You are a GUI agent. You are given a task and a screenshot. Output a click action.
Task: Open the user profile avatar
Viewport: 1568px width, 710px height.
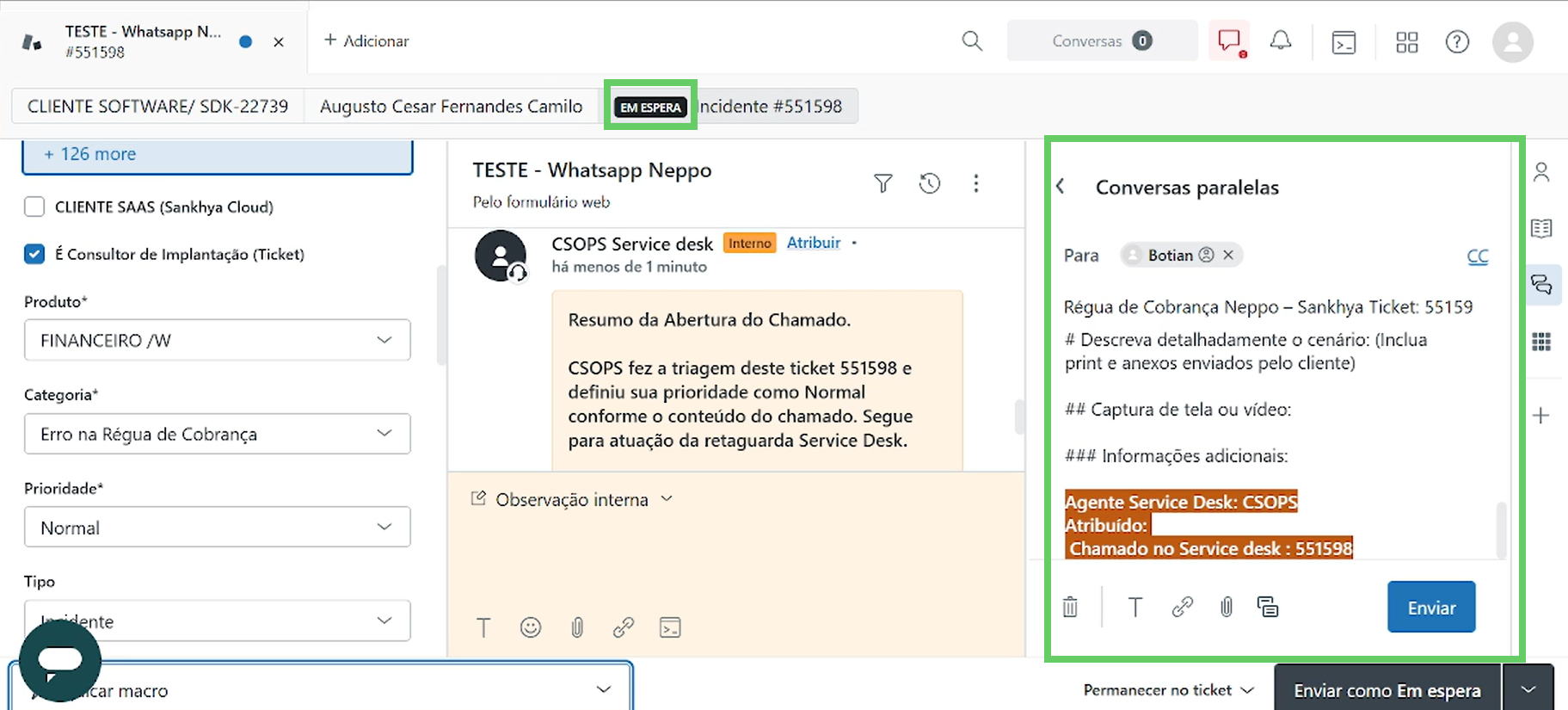tap(1513, 41)
